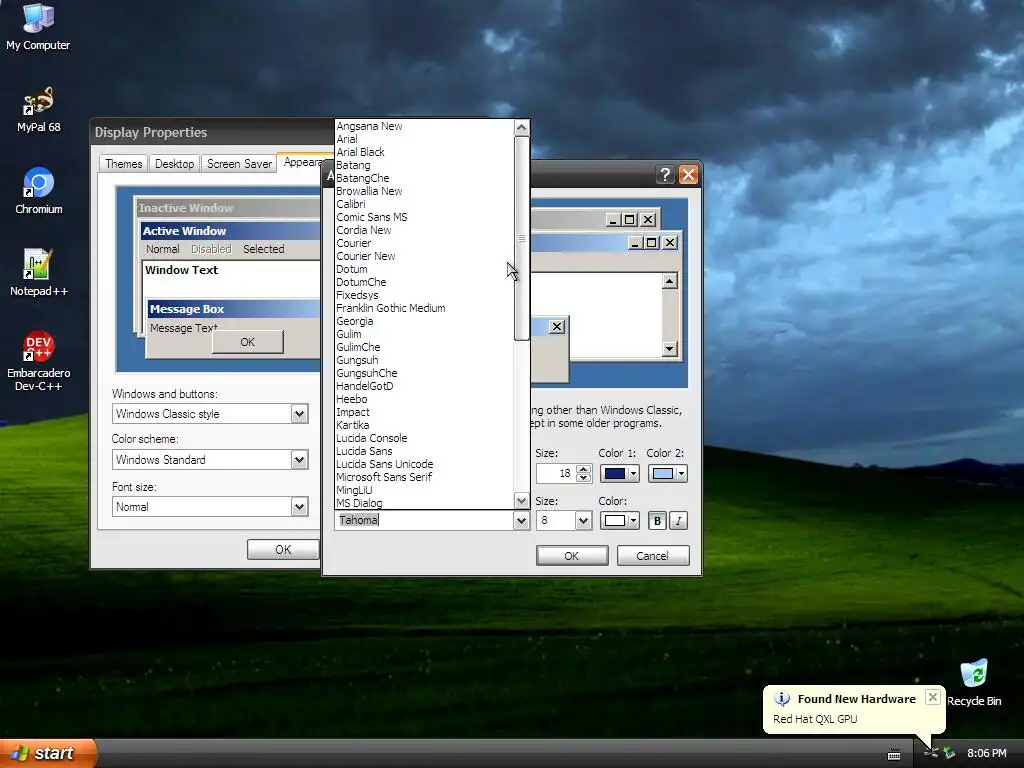Viewport: 1024px width, 768px height.
Task: Open My Computer desktop icon
Action: point(38,27)
